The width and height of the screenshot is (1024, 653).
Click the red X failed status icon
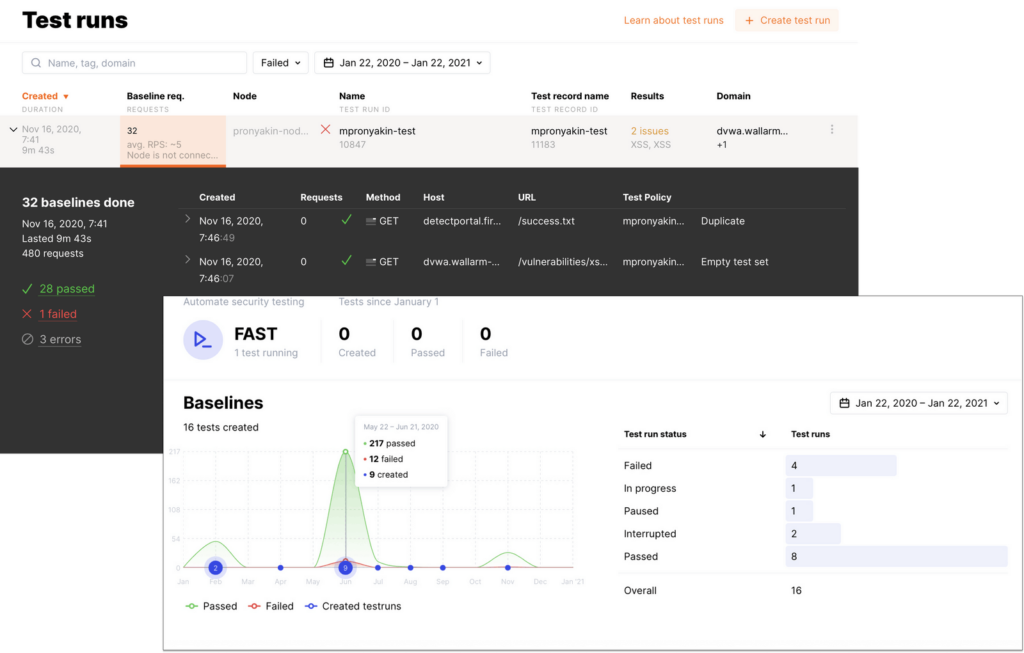(325, 130)
